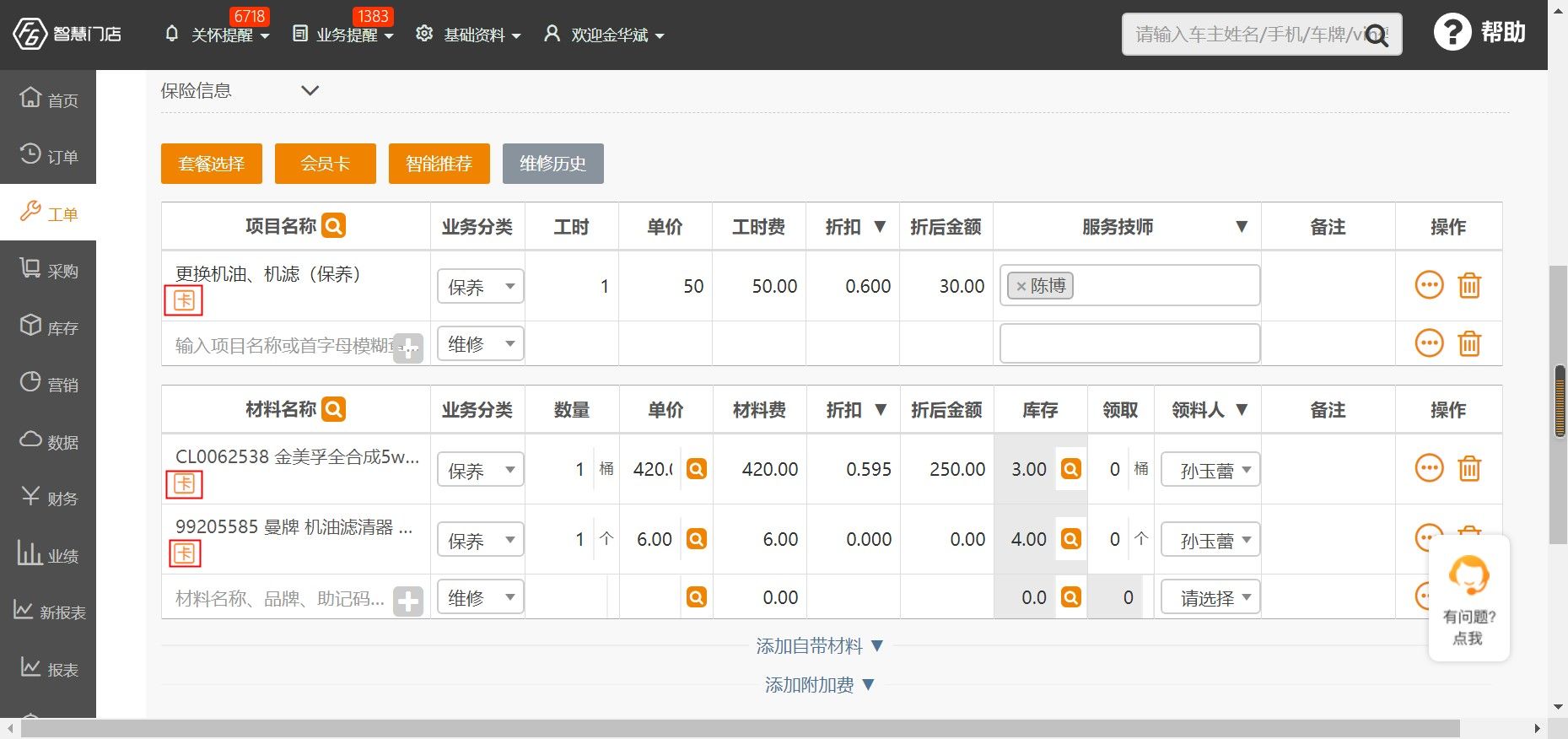This screenshot has width=1568, height=739.
Task: Click the 智慧门店 logo
Action: (x=67, y=34)
